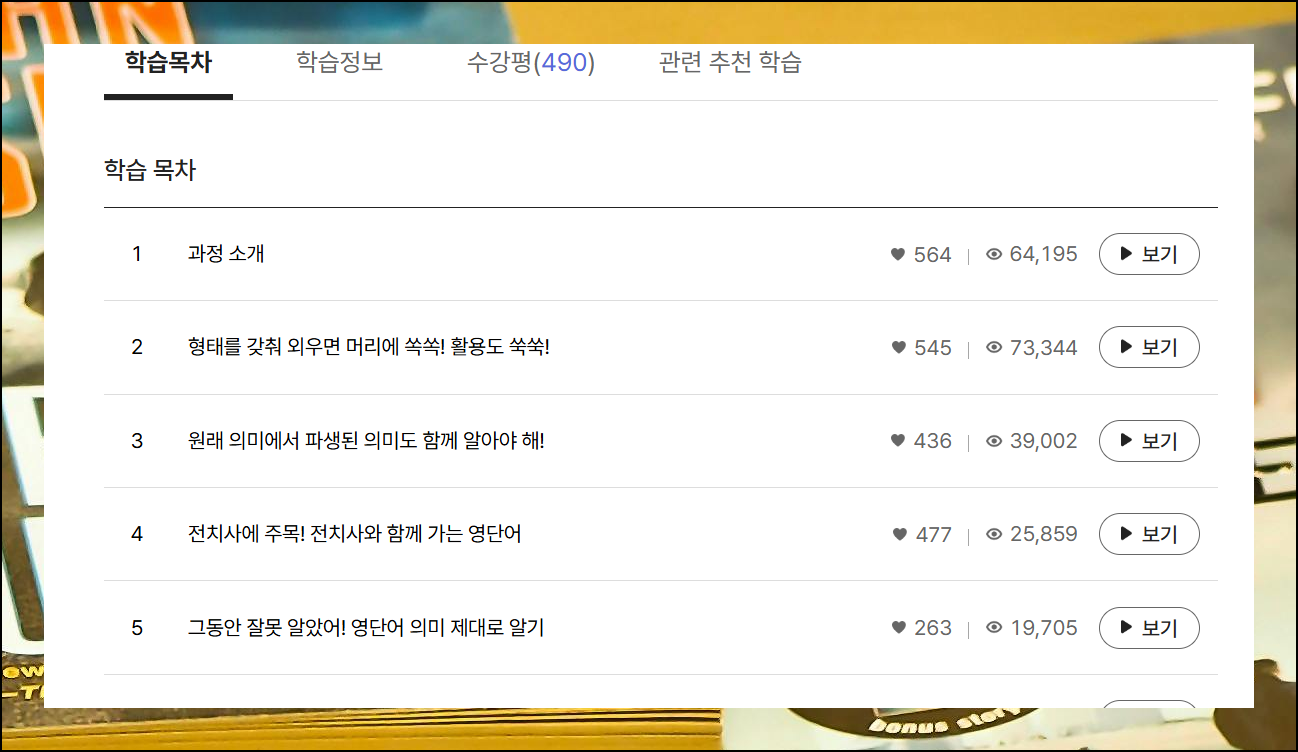Click the heart icon beside 545
The width and height of the screenshot is (1298, 752).
pyautogui.click(x=898, y=347)
